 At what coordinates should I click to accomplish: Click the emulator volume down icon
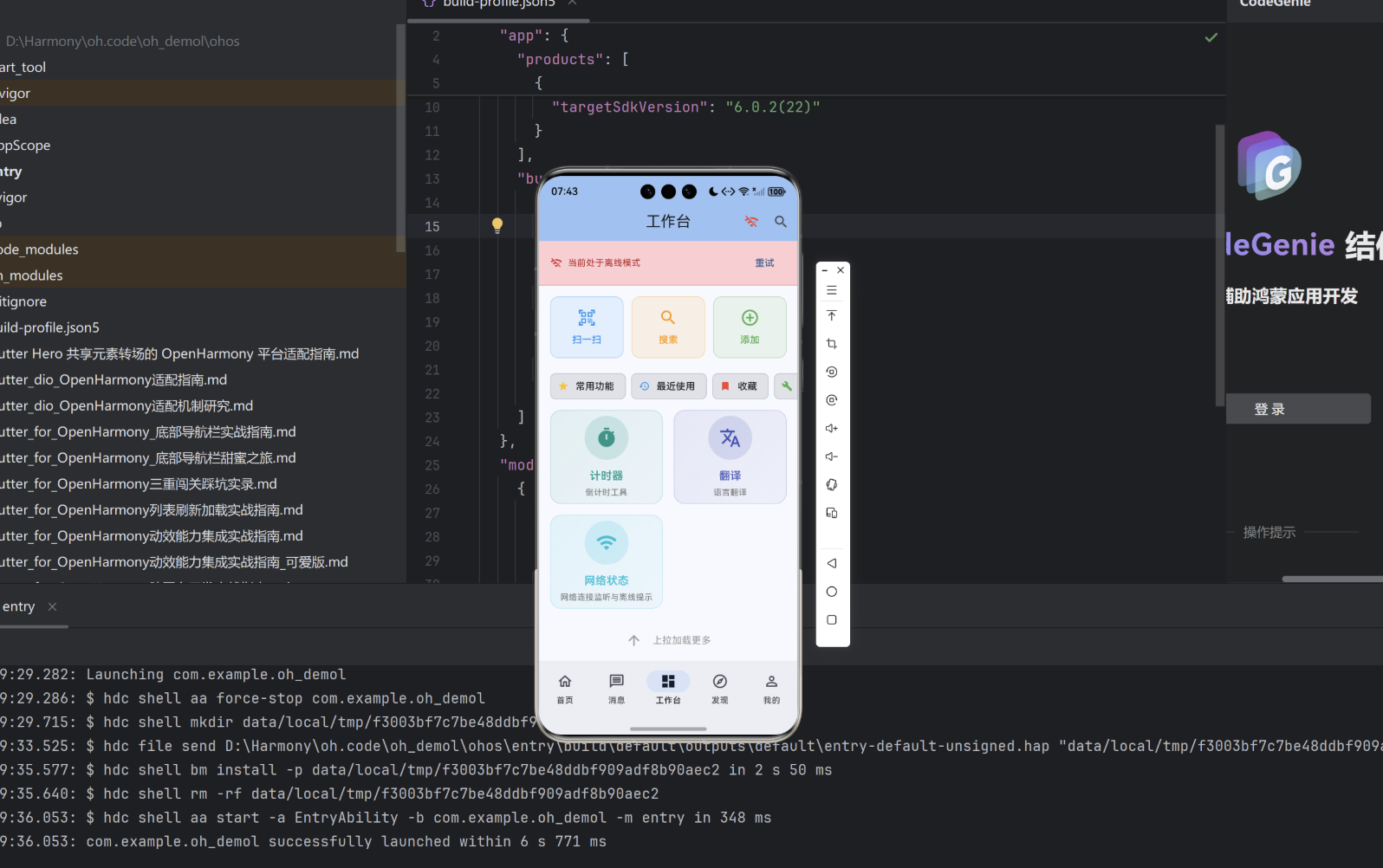[x=832, y=457]
